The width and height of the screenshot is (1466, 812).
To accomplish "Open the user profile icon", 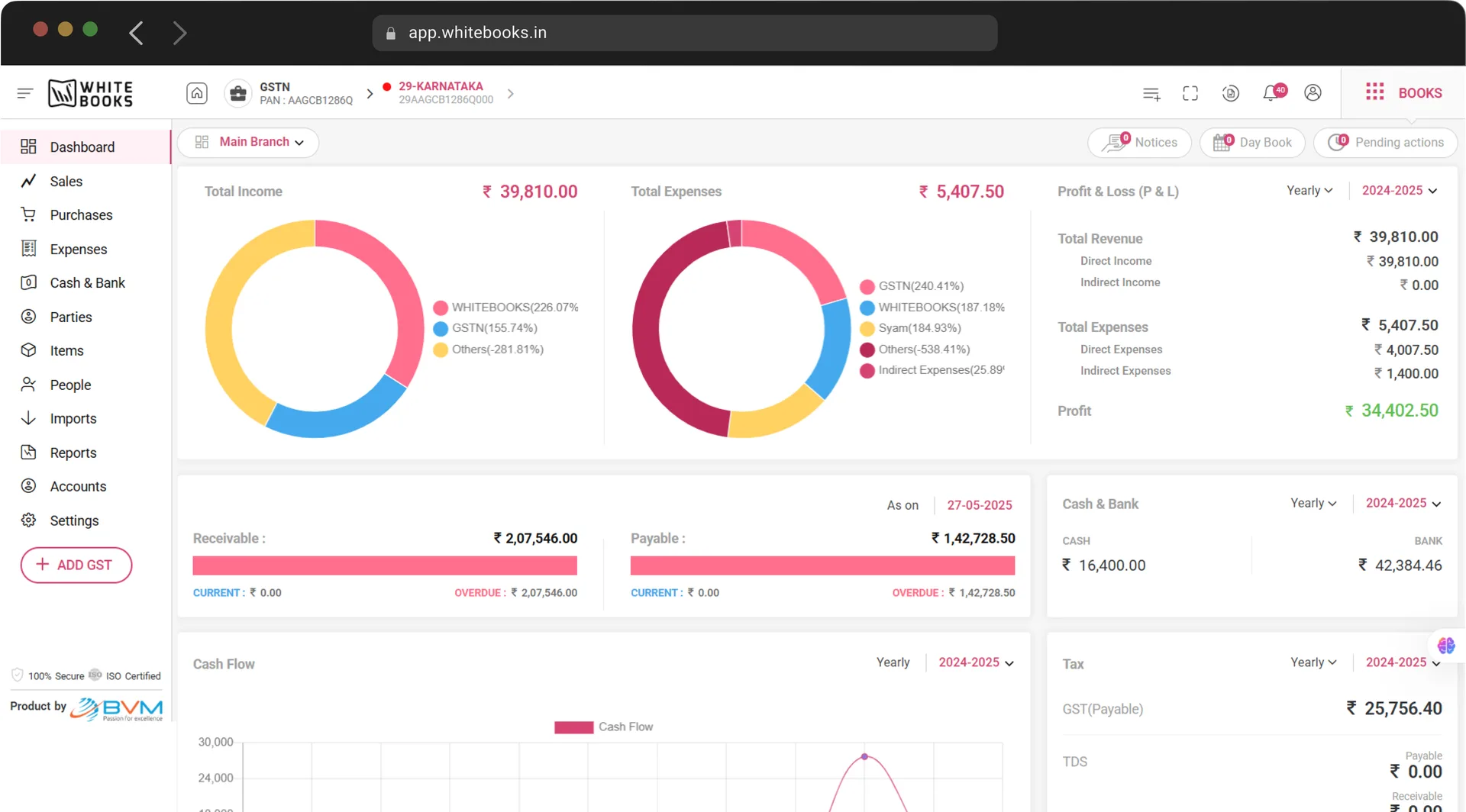I will point(1313,93).
